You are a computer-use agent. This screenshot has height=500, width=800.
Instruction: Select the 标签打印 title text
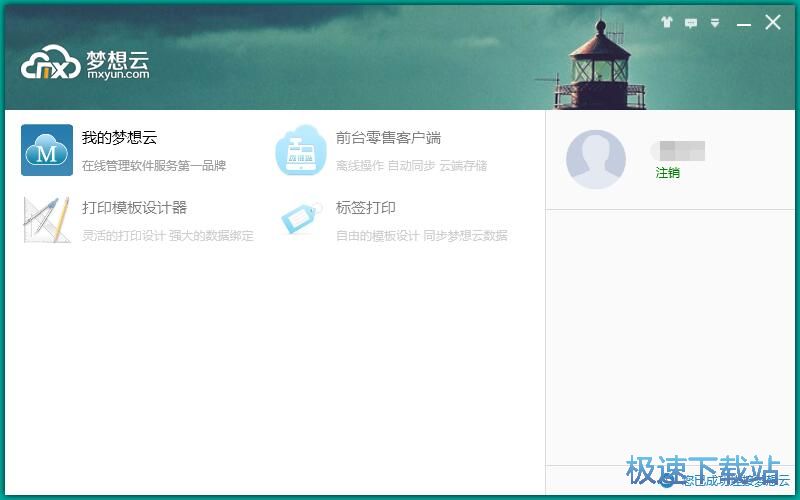click(366, 208)
